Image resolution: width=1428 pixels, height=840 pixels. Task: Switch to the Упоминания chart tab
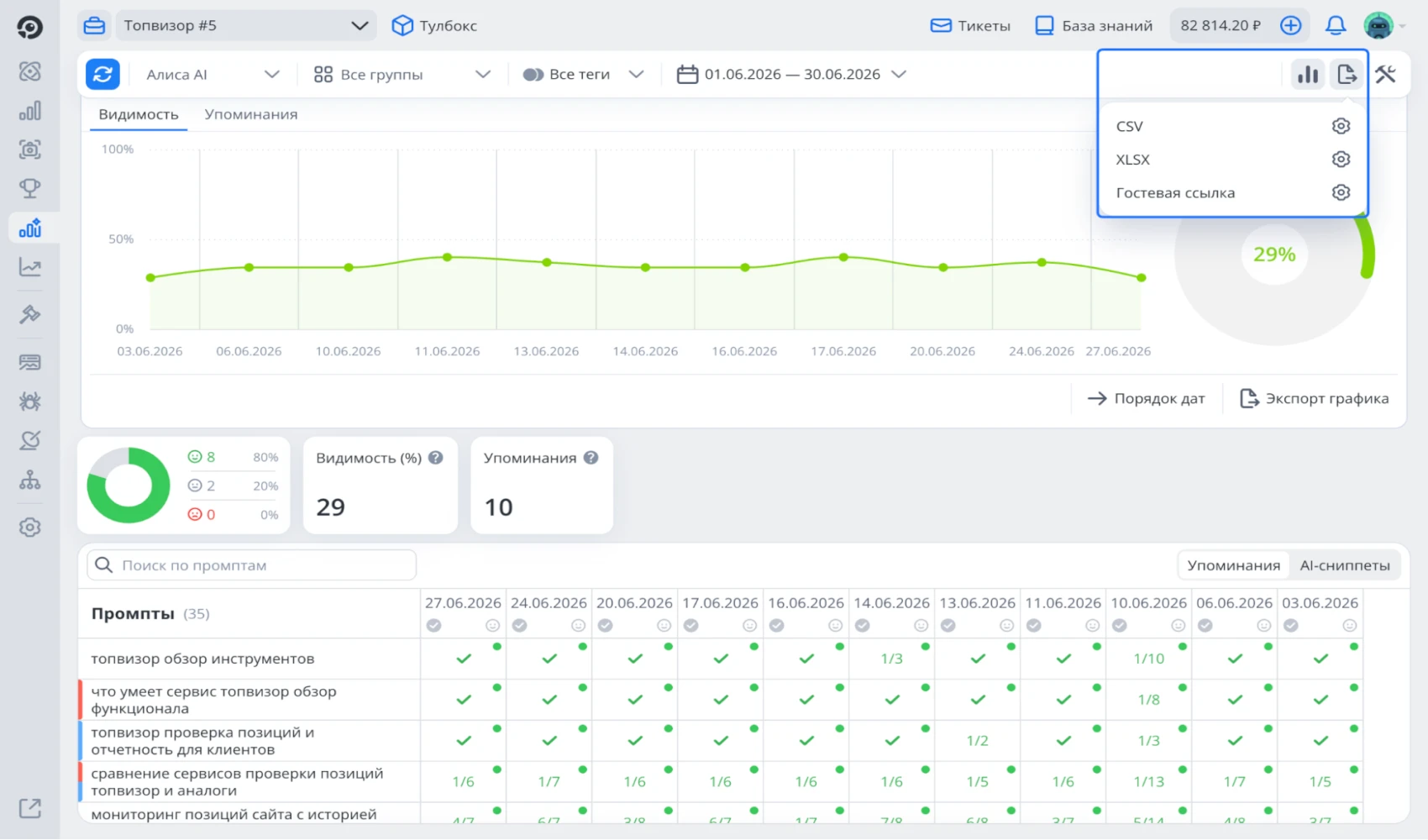coord(251,114)
